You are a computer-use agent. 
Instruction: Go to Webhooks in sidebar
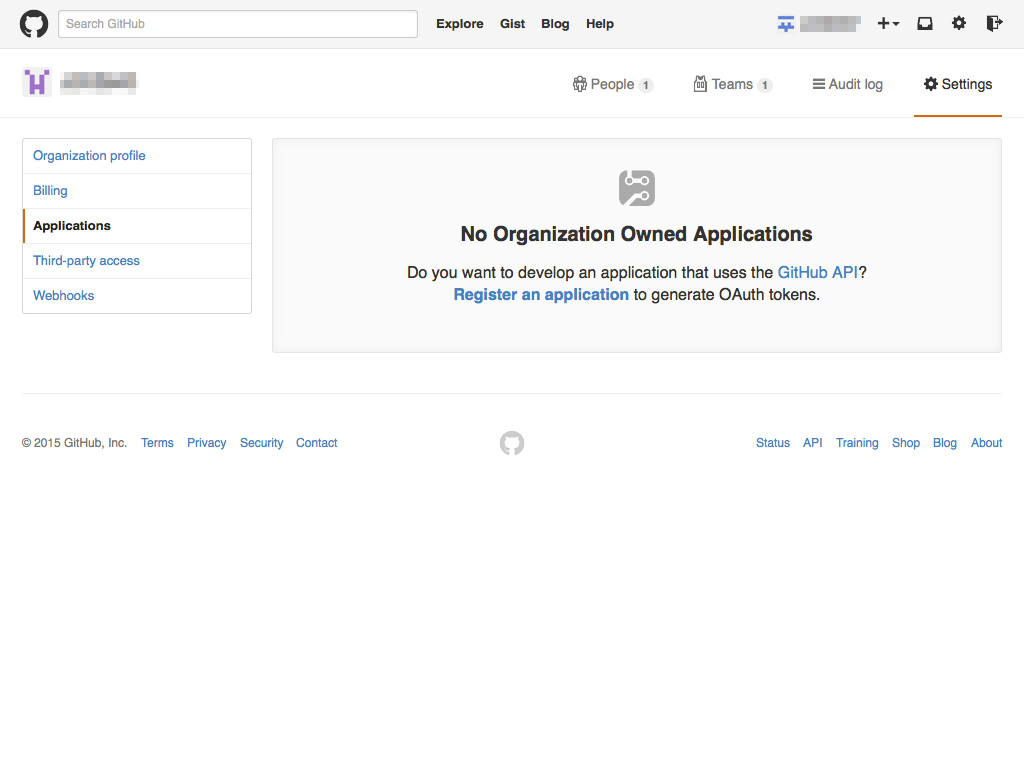(x=63, y=296)
